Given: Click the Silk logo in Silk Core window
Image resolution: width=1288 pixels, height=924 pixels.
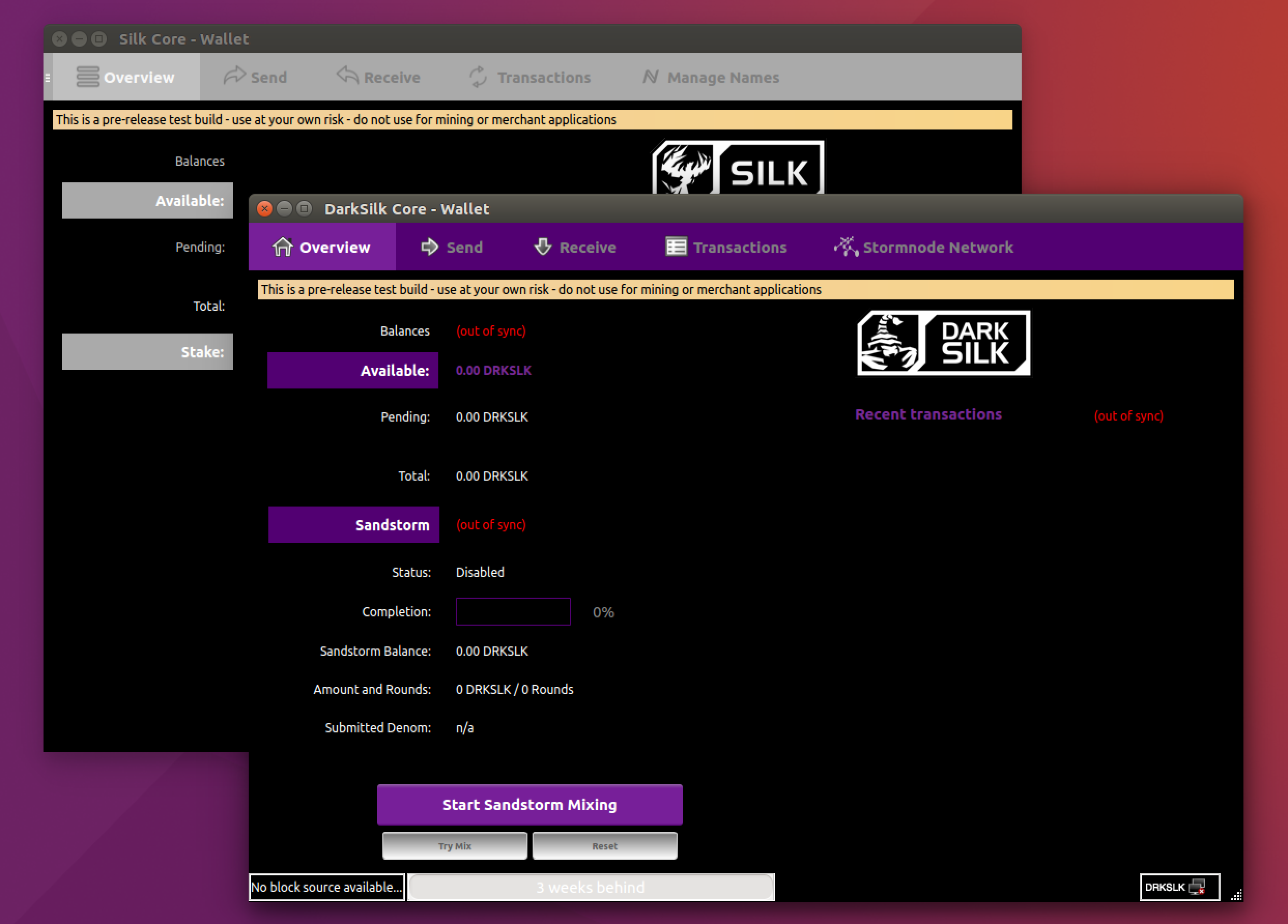Looking at the screenshot, I should 738,167.
